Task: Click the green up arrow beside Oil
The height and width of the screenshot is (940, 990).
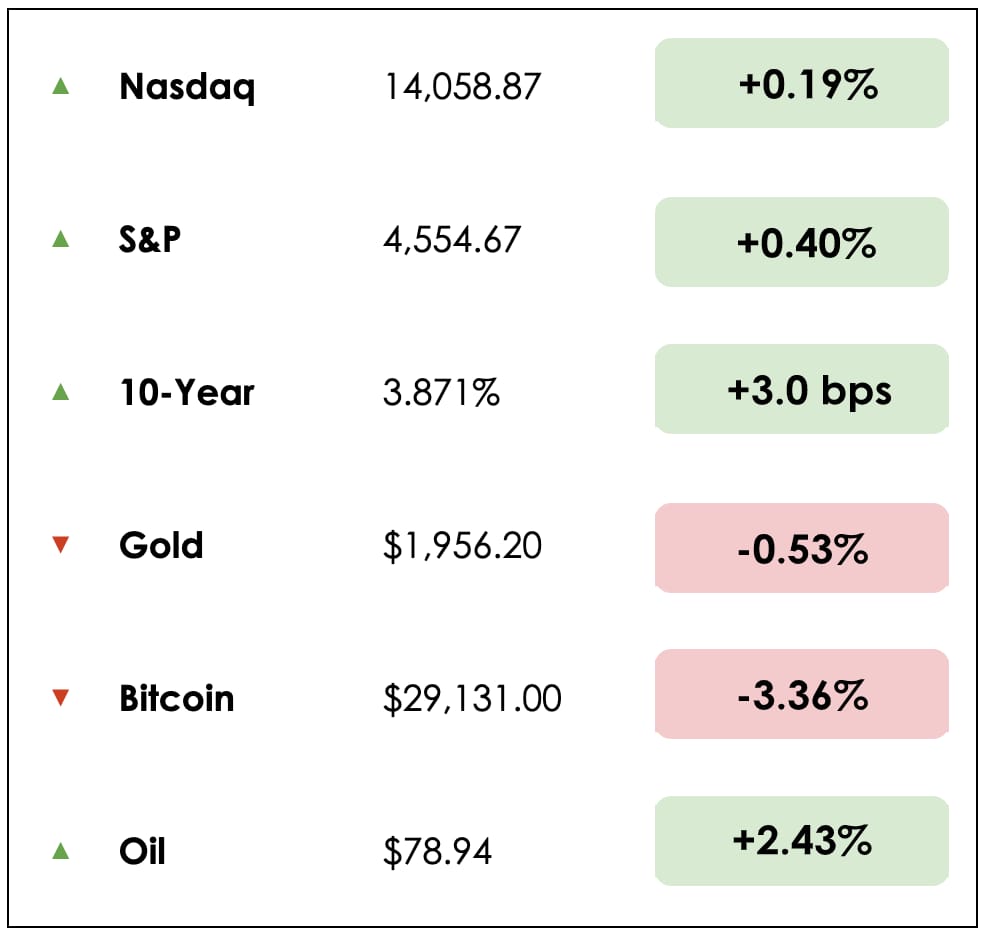Action: [60, 851]
